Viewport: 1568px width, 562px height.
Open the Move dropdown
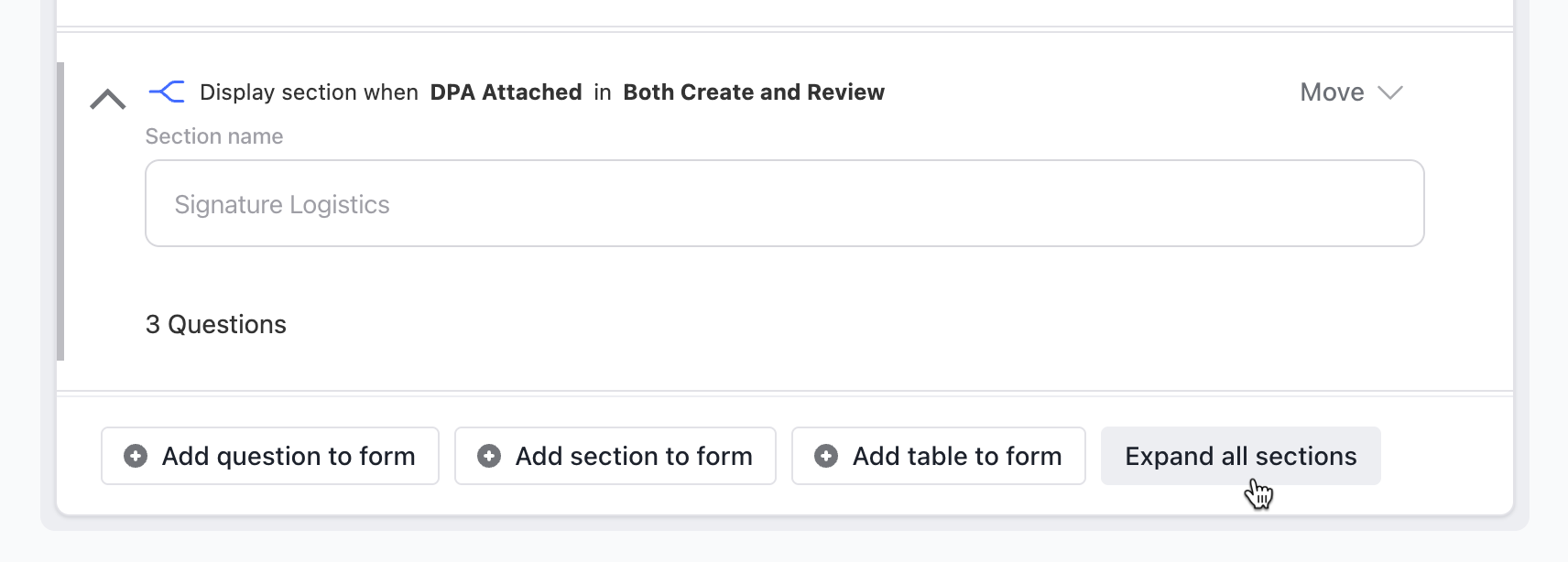[1351, 92]
